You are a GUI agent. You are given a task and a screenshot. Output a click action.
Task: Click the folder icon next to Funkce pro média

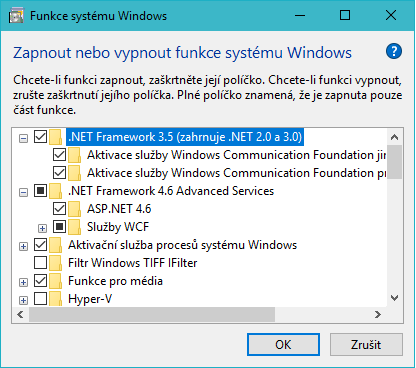click(55, 281)
